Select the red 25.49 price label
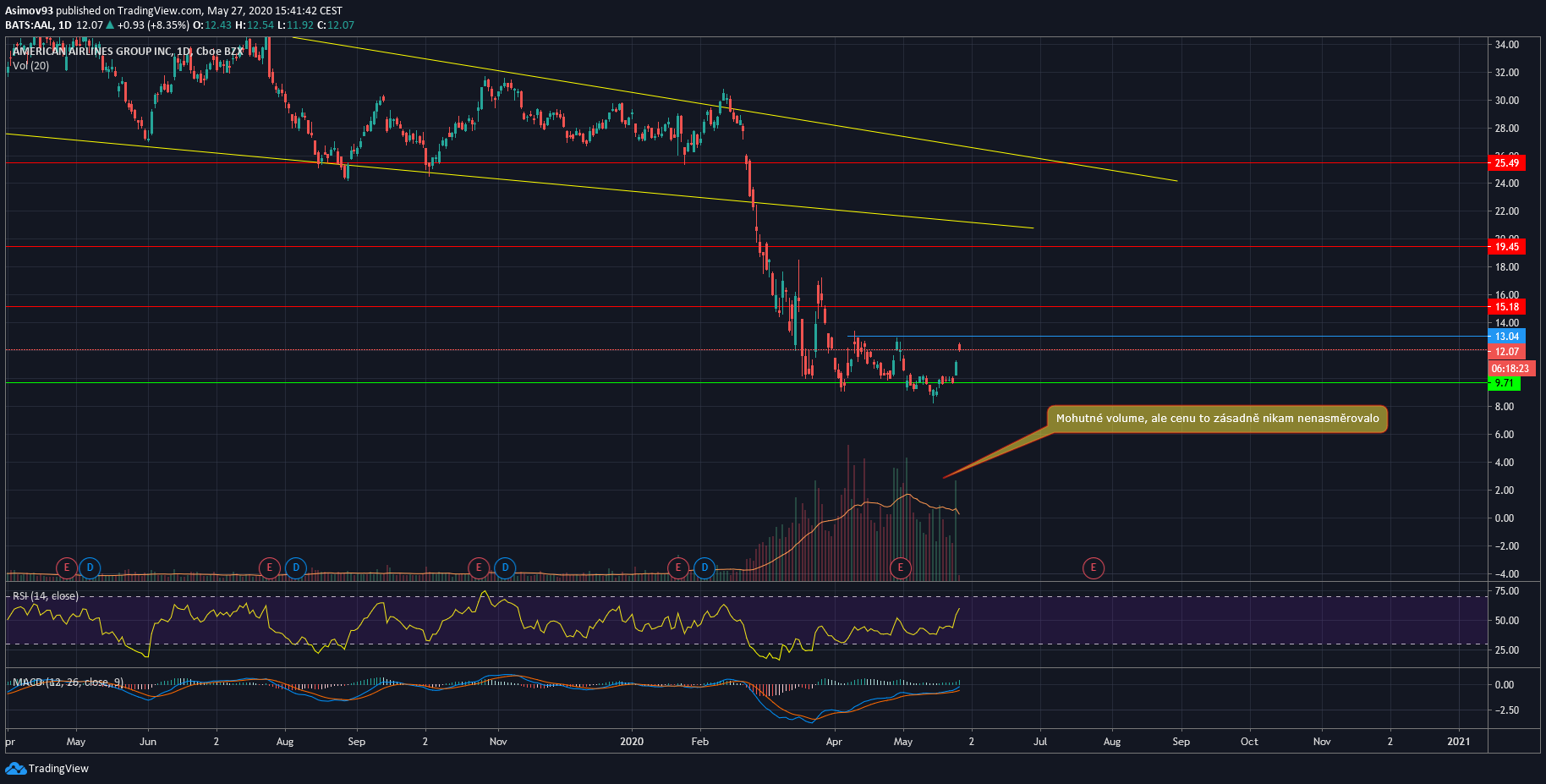This screenshot has height=784, width=1546. tap(1506, 163)
